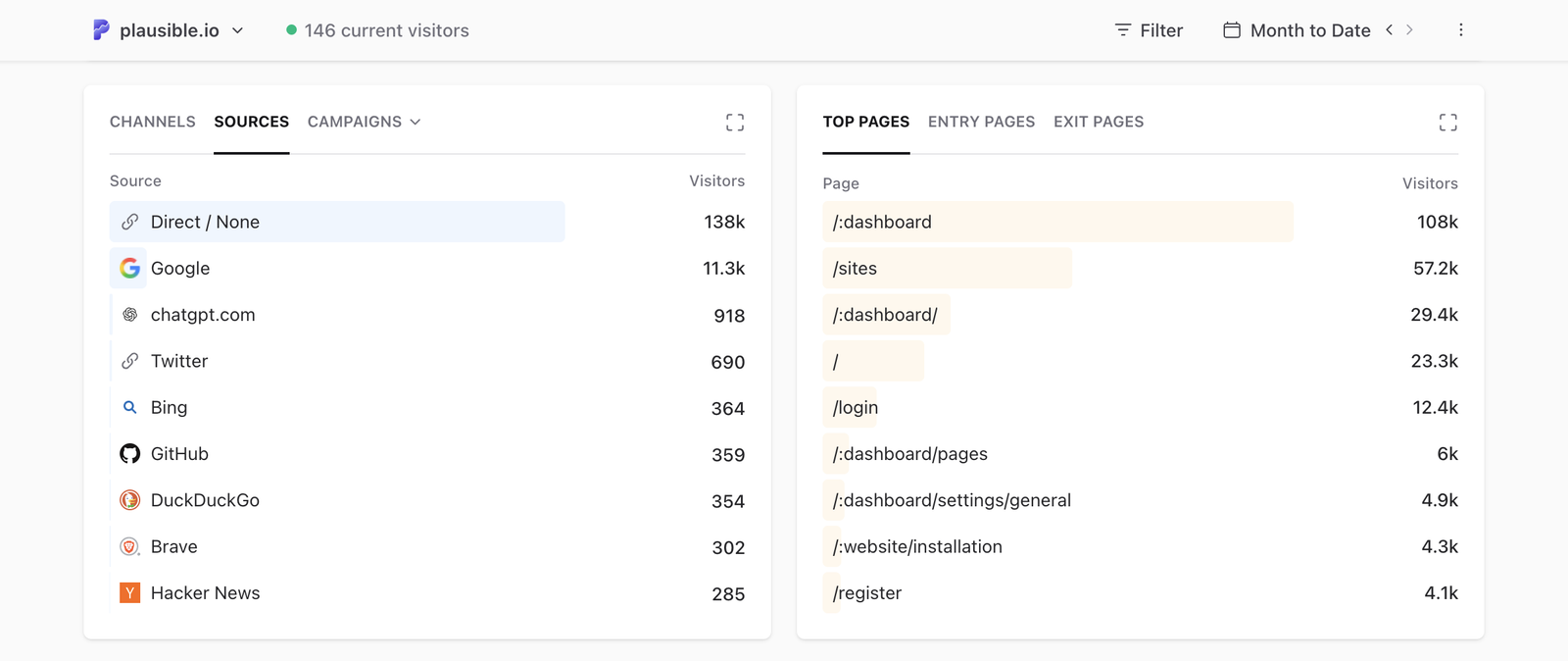Click the link icon beside Direct / None
This screenshot has width=1568, height=661.
[129, 222]
